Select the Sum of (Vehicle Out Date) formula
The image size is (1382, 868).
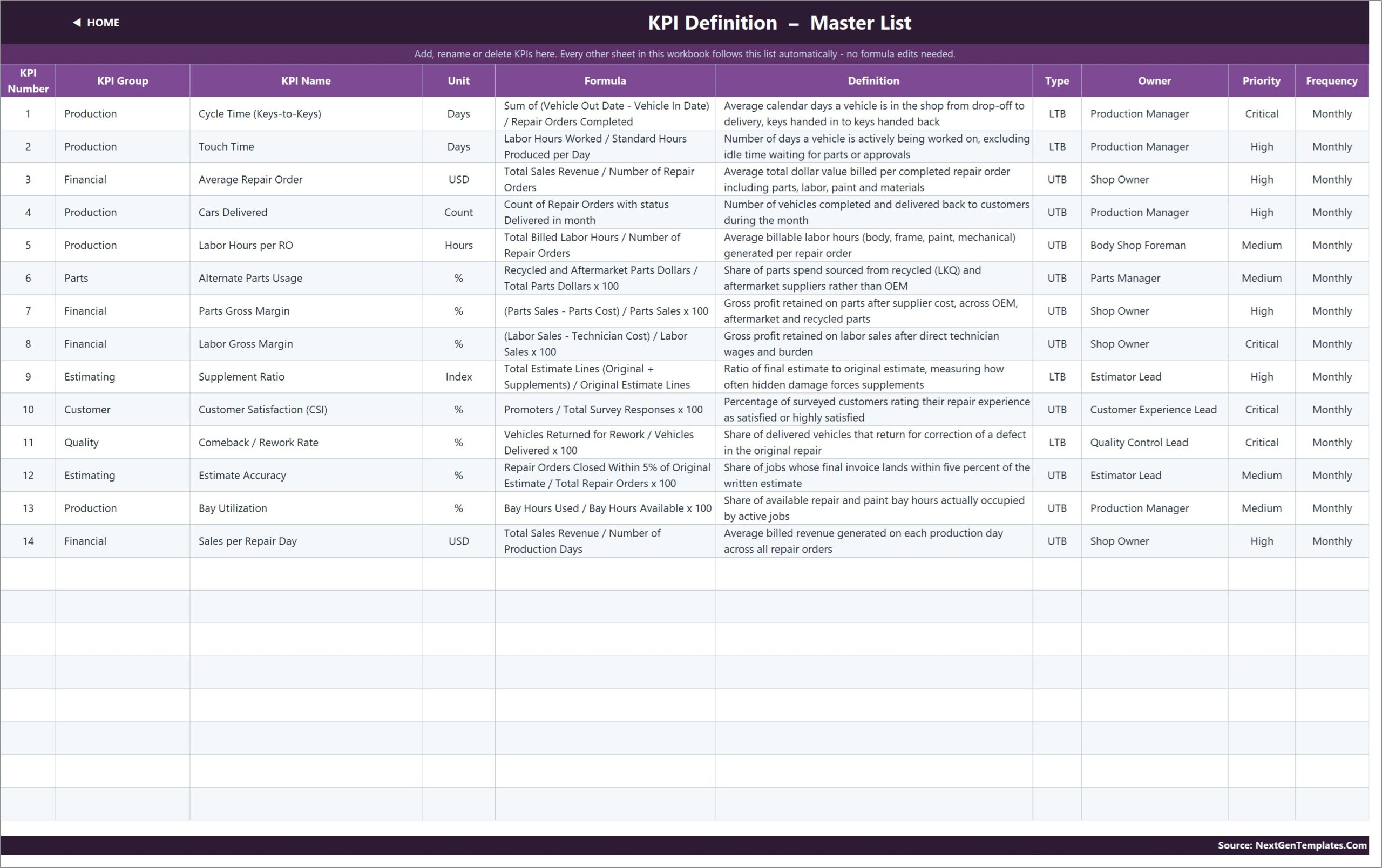(x=605, y=113)
